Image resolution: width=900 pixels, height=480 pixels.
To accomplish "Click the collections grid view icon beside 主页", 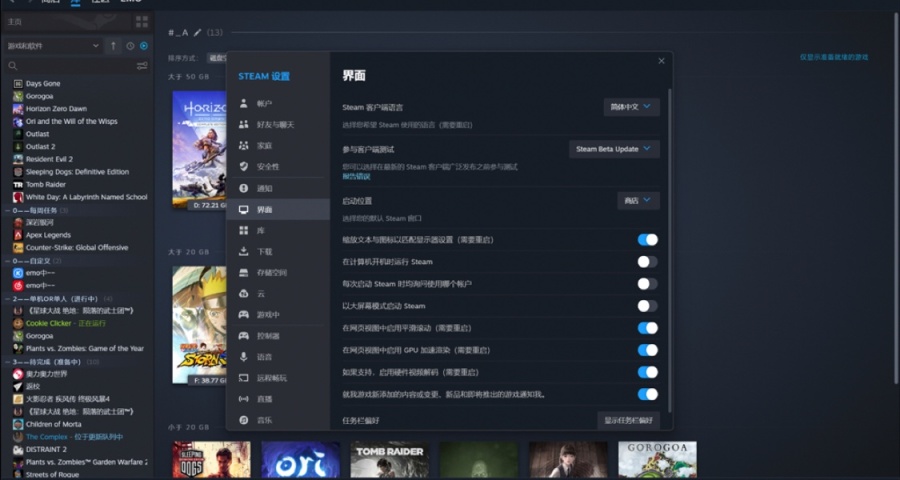I will 142,22.
